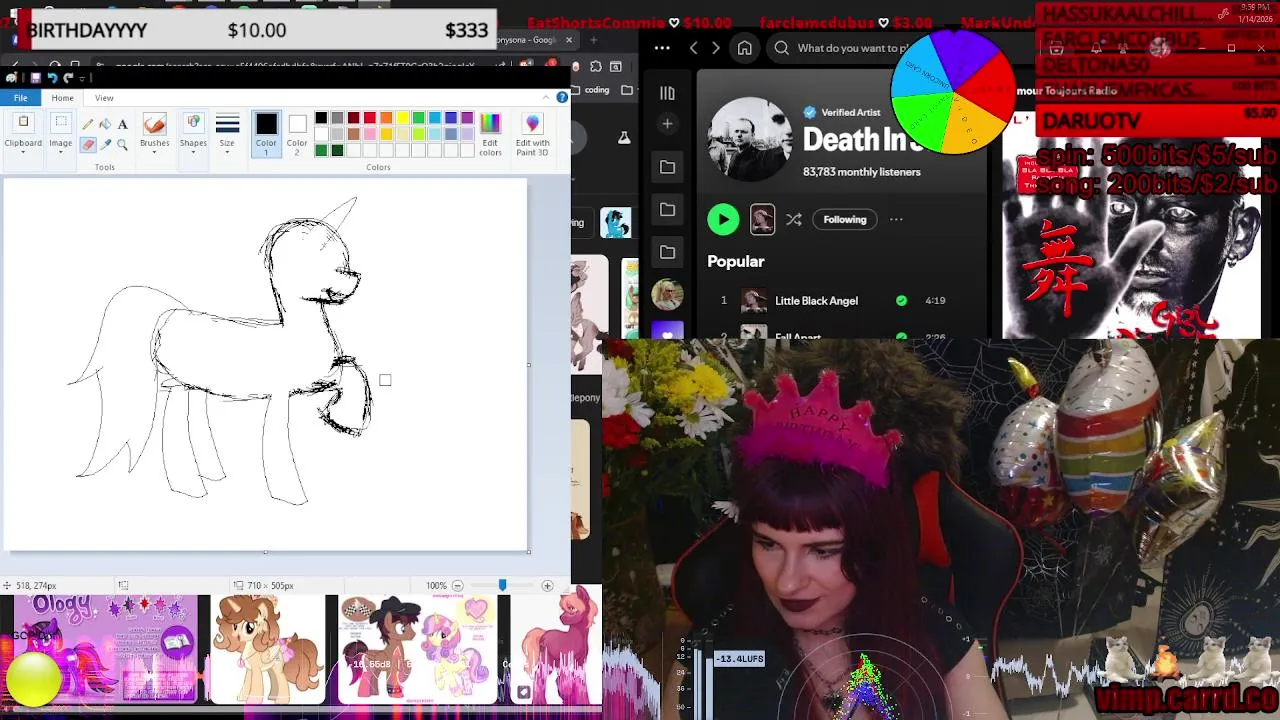Click the album thumbnail next to play button

coord(762,219)
